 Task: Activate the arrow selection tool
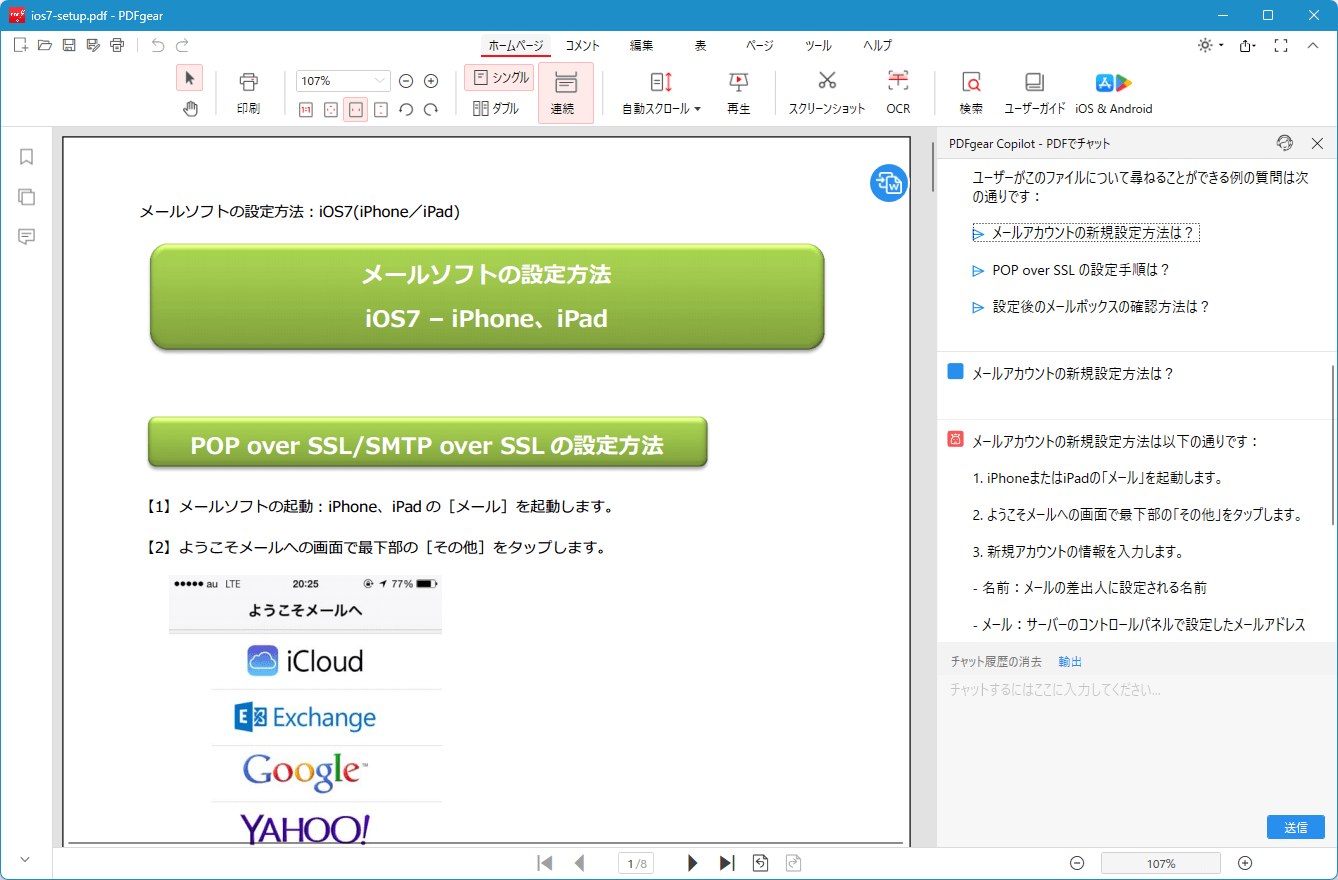[190, 78]
